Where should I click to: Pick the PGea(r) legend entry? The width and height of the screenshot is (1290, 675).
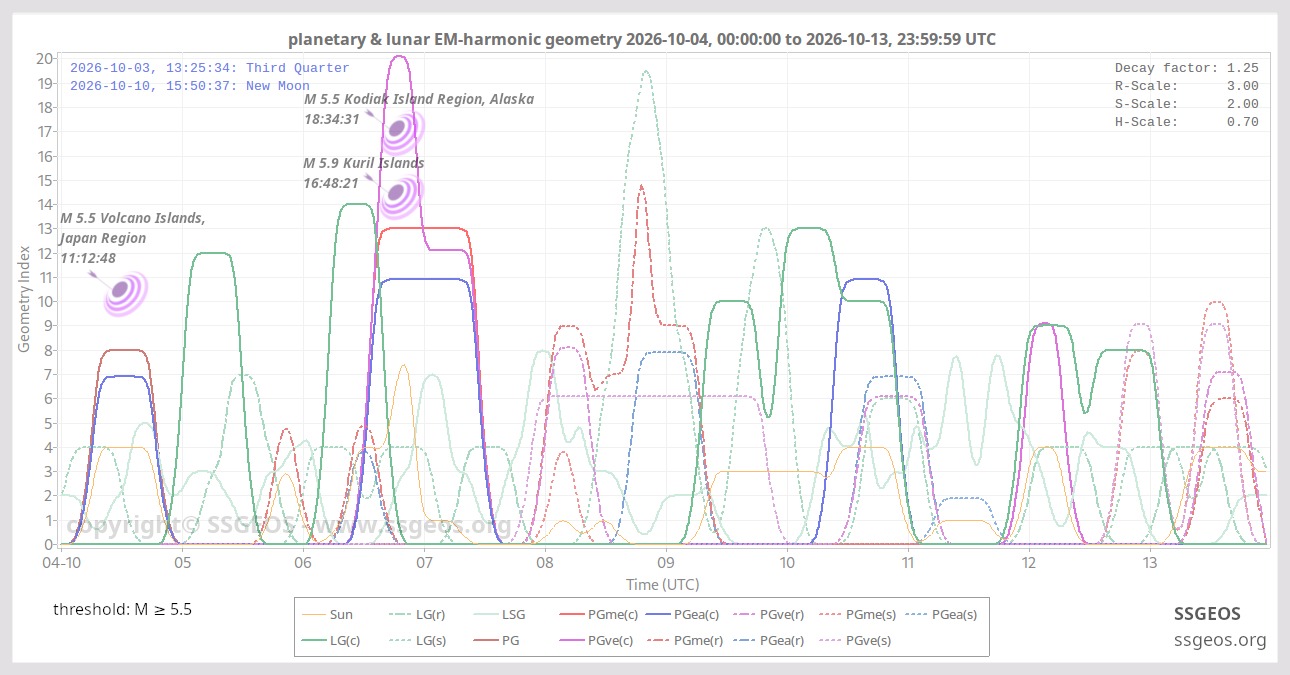771,640
